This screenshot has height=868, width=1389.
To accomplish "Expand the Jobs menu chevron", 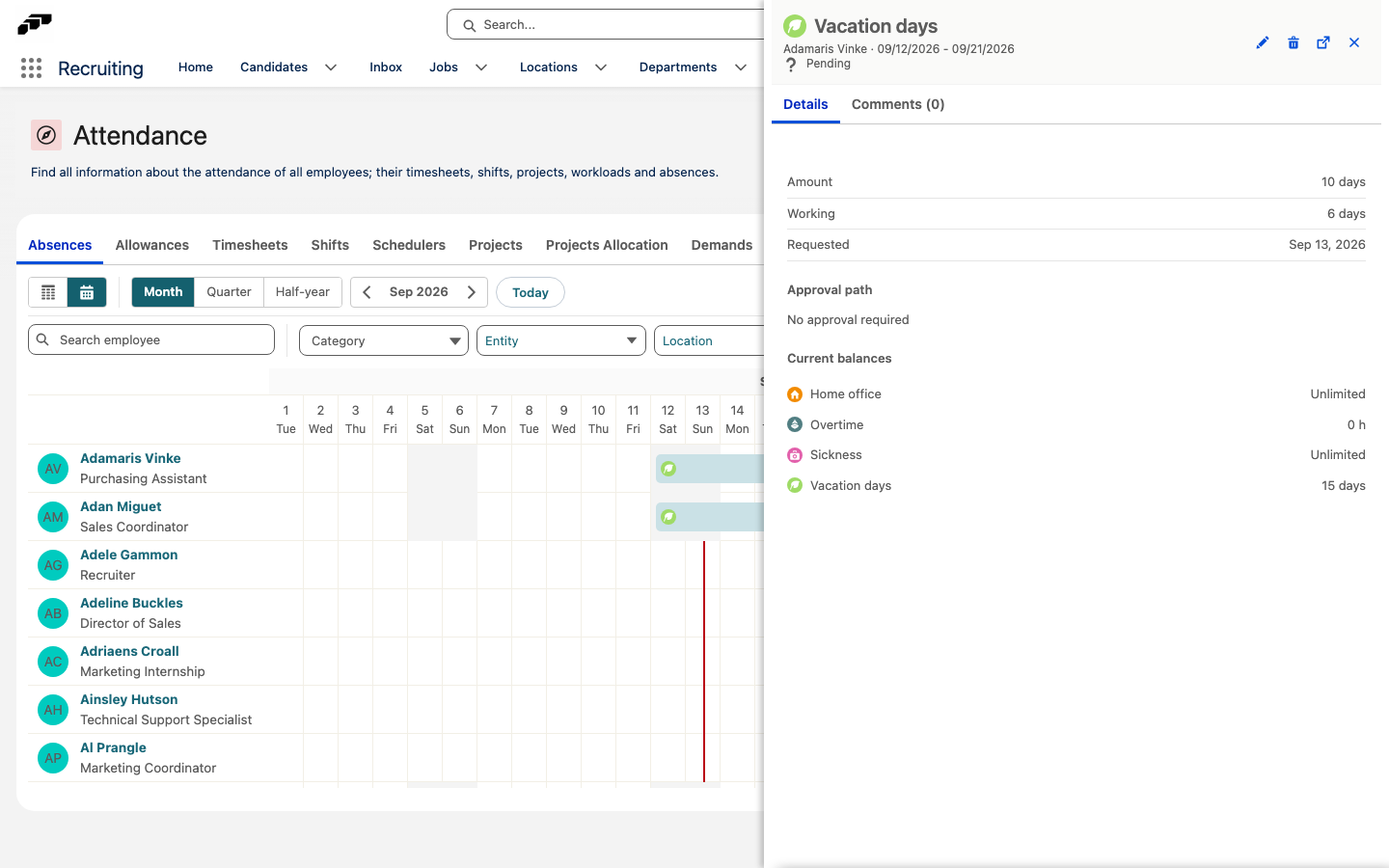I will coord(481,68).
